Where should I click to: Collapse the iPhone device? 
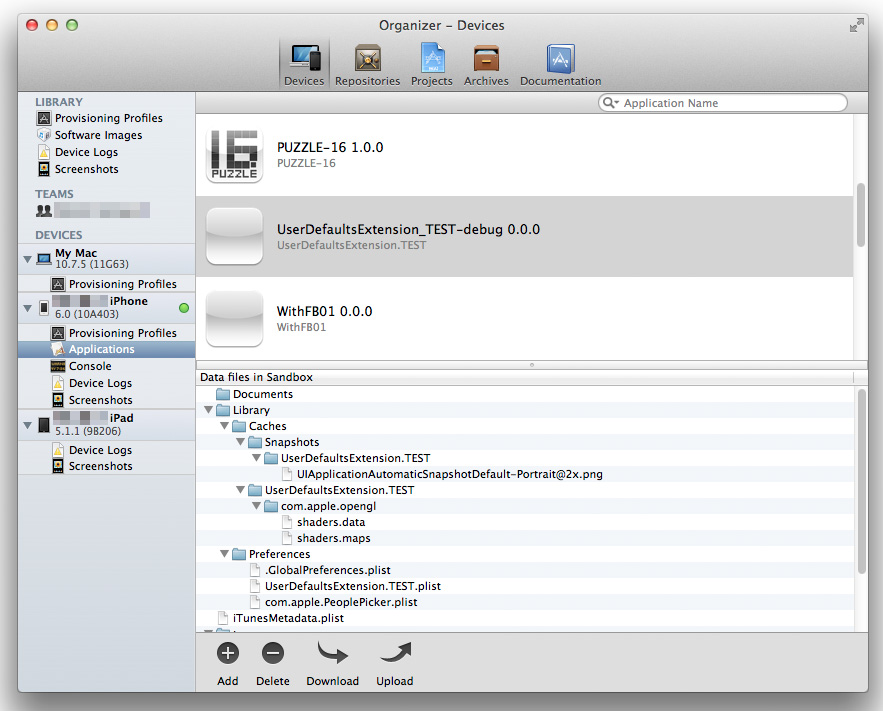27,308
